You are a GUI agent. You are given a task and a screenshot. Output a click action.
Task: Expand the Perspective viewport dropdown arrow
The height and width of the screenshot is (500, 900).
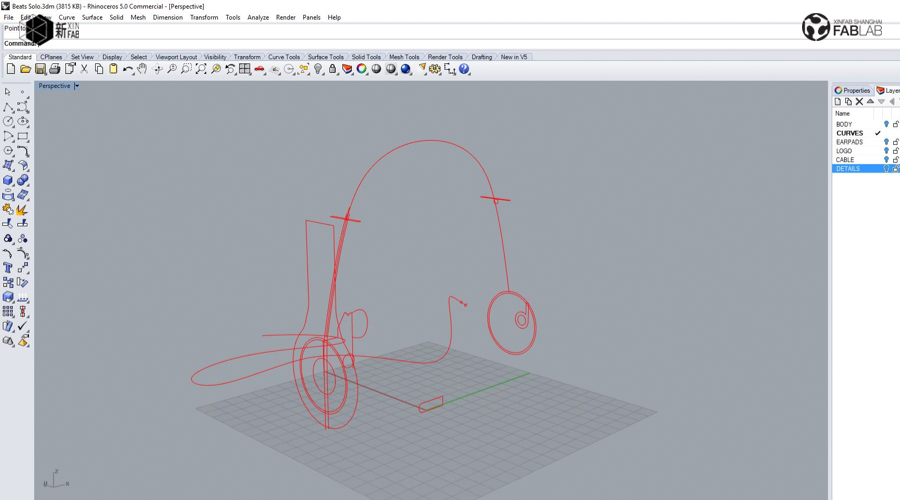tap(76, 86)
